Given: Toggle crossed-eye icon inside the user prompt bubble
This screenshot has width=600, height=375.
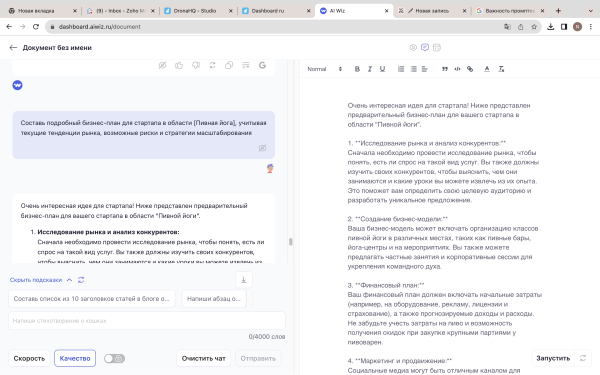Looking at the screenshot, I should click(262, 148).
